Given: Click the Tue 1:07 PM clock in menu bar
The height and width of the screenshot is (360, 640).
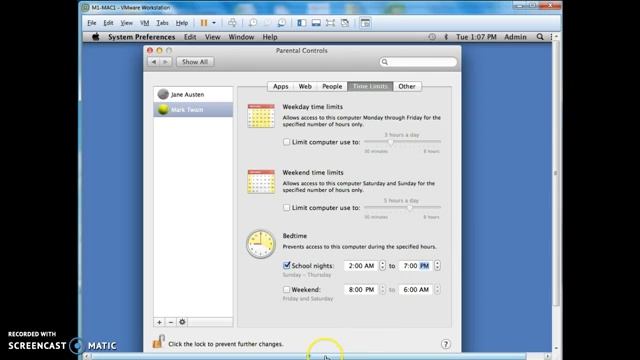Looking at the screenshot, I should [476, 37].
